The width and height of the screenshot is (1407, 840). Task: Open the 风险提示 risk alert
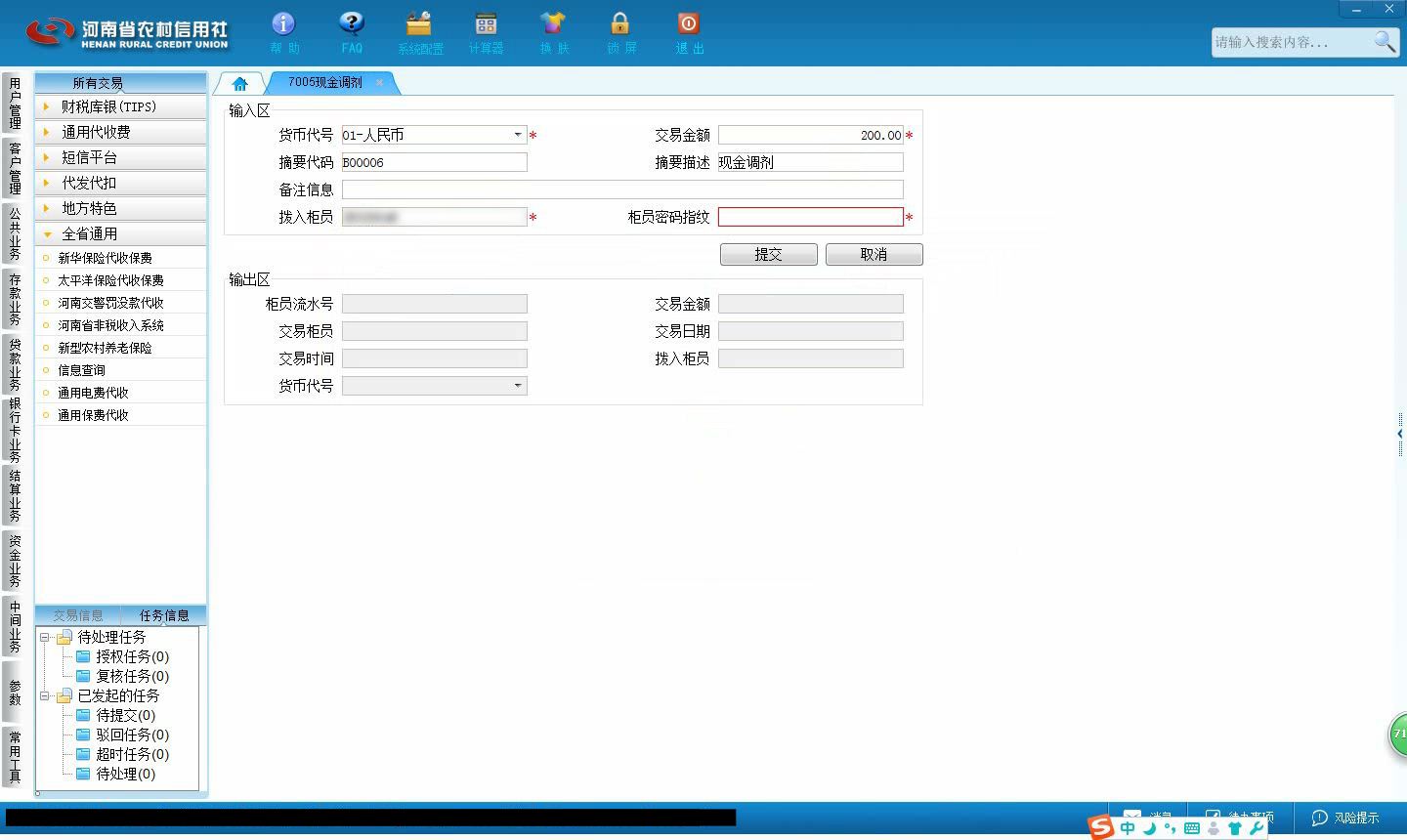tap(1345, 818)
